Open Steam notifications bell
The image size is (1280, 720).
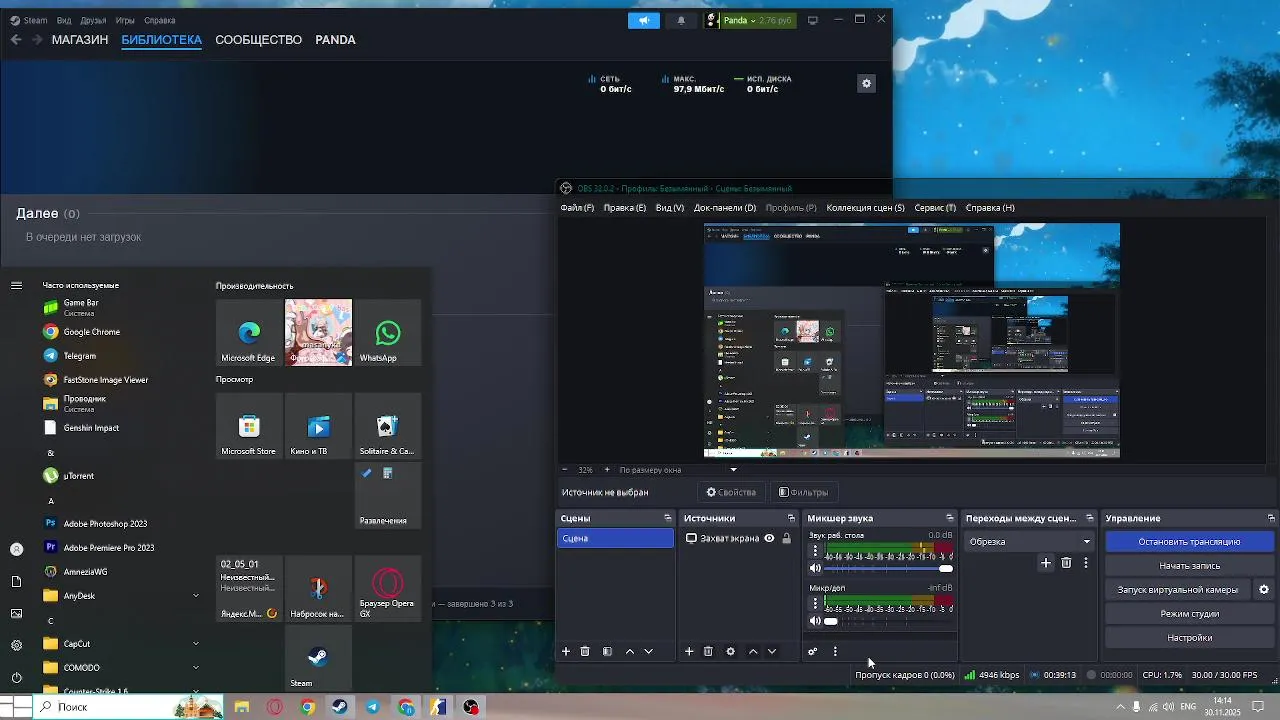pos(681,20)
